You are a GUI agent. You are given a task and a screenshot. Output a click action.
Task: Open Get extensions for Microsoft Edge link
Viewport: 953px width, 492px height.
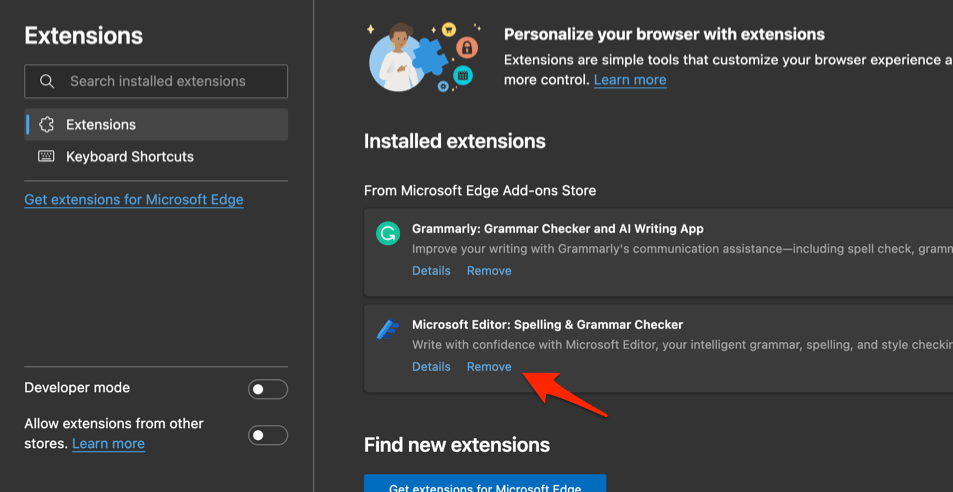134,200
